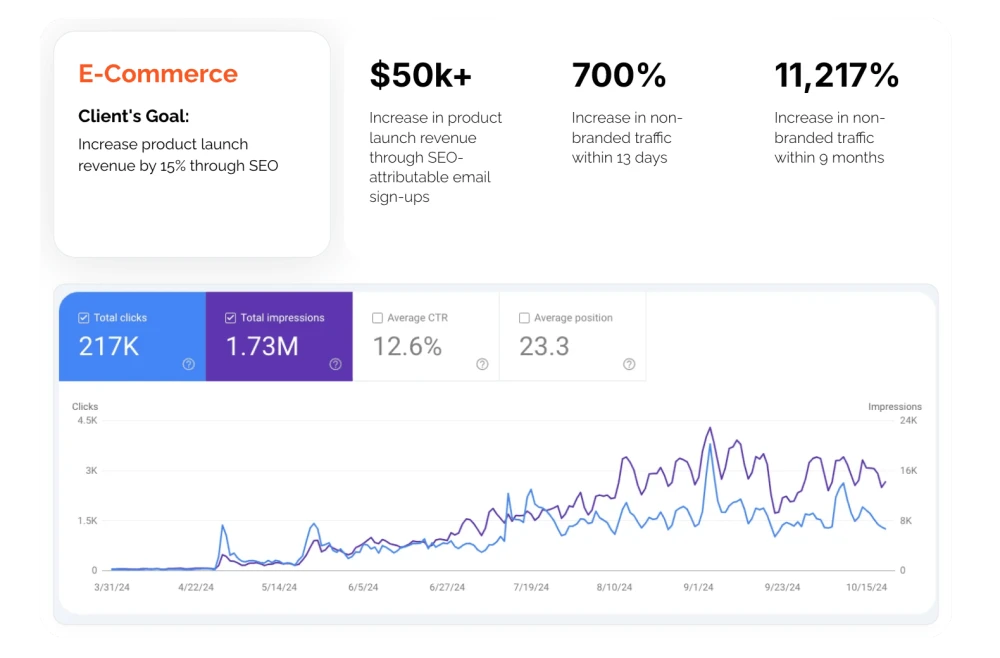Click the 3/31/24 date label
The height and width of the screenshot is (658, 1000).
(112, 587)
